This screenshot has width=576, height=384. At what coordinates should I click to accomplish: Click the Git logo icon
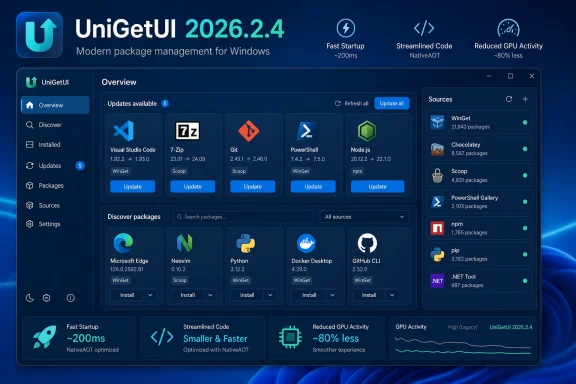point(249,131)
